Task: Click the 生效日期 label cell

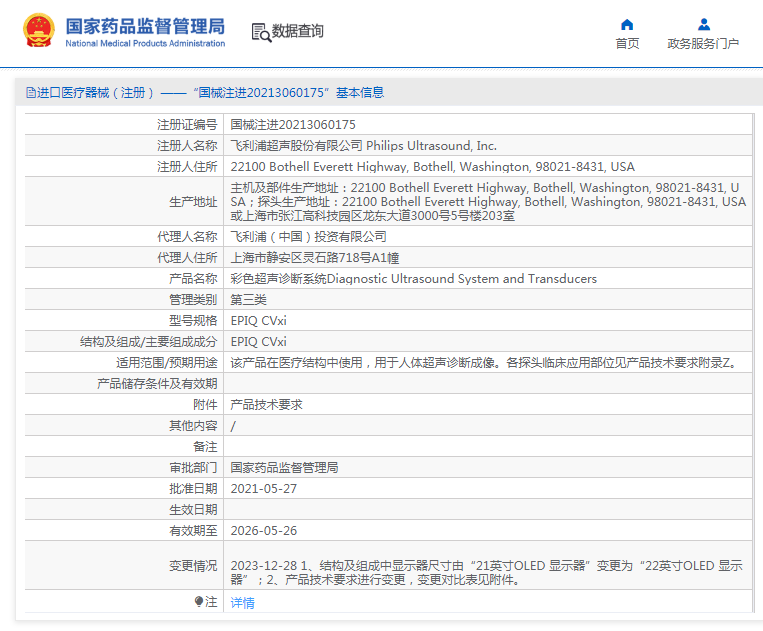Action: click(x=124, y=509)
